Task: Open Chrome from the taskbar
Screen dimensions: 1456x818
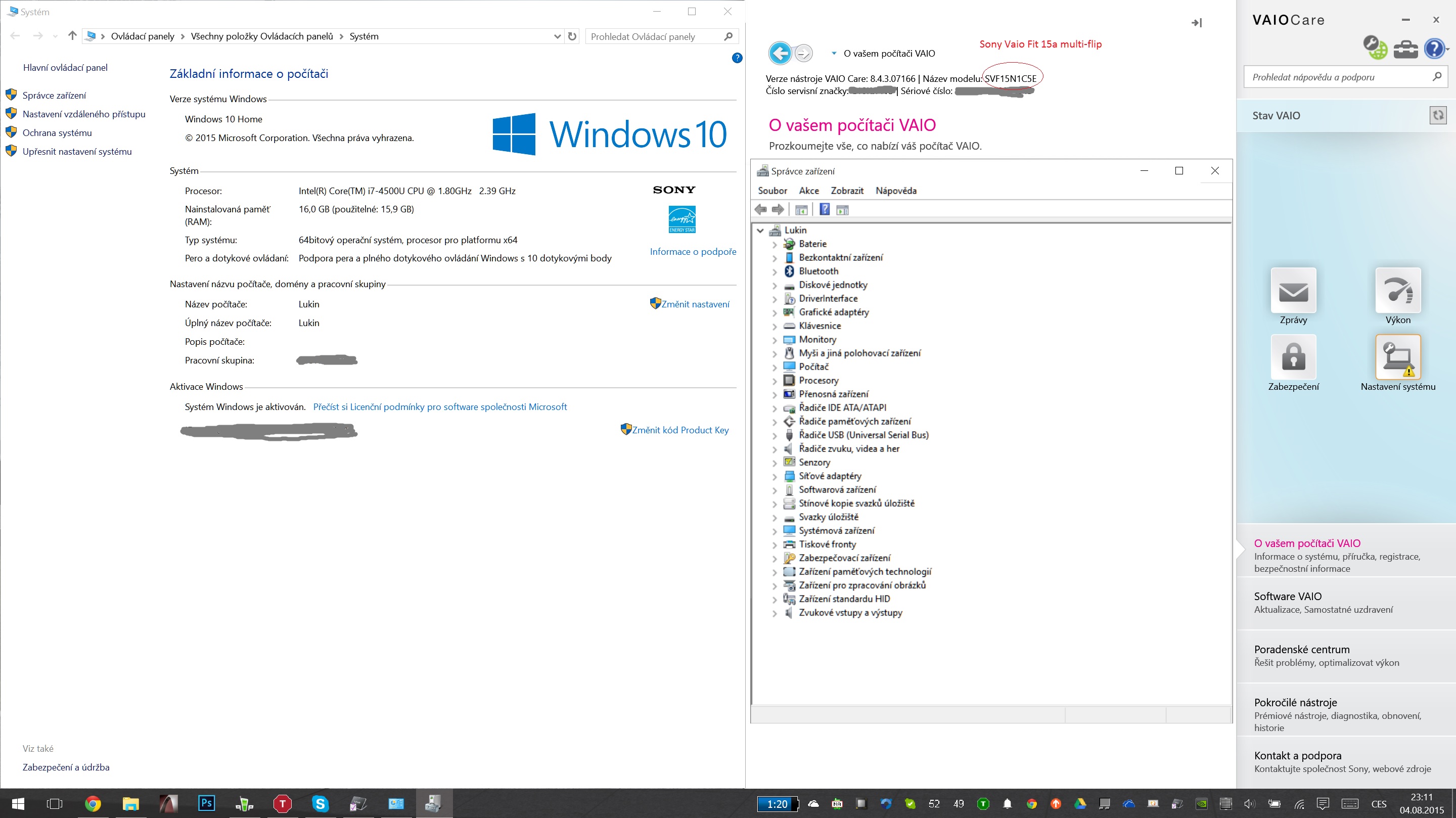Action: point(93,803)
